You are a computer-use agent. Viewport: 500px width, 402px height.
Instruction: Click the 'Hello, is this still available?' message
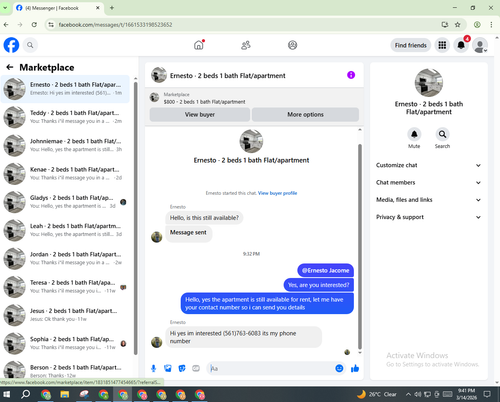pyautogui.click(x=204, y=218)
